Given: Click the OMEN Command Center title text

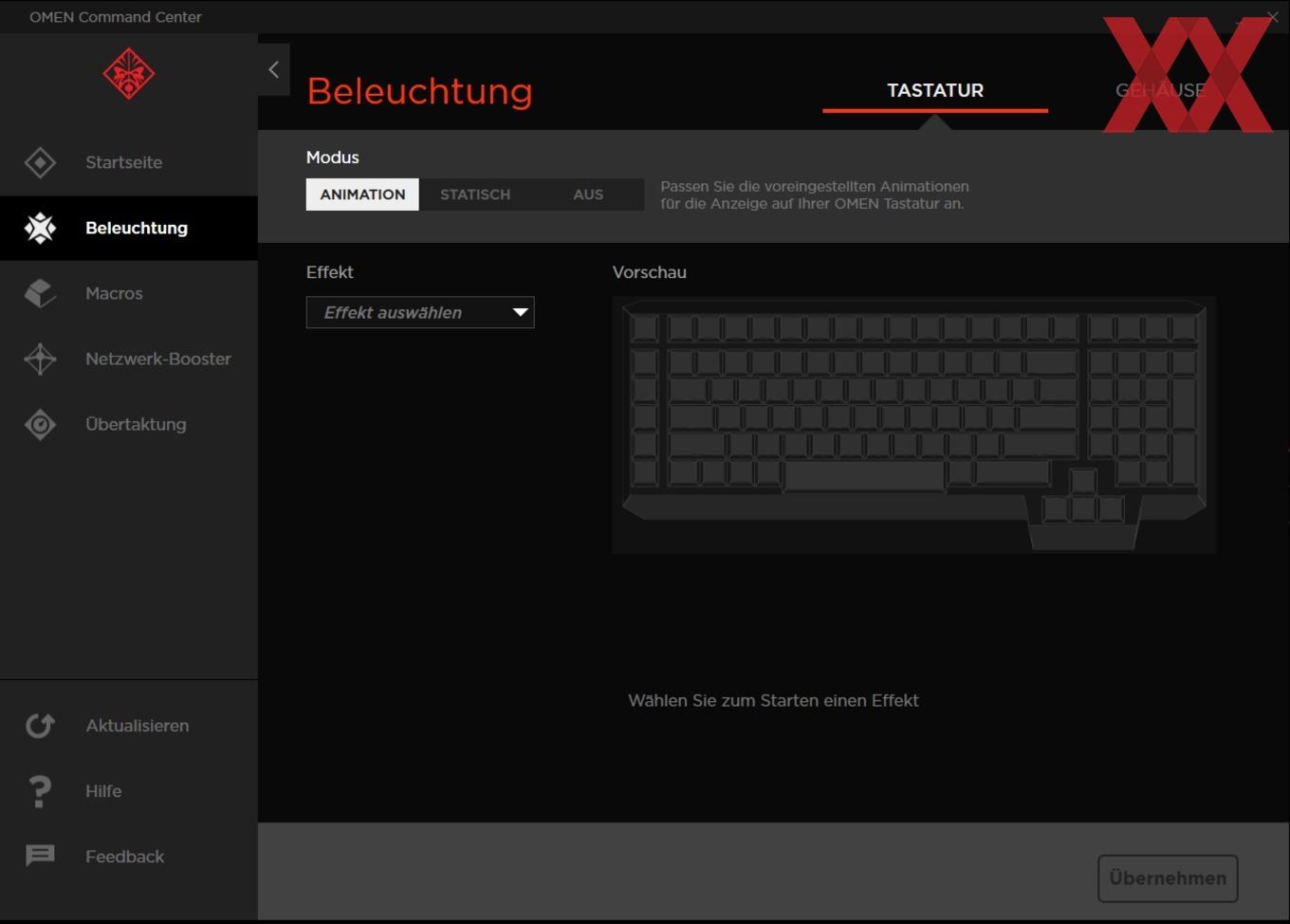Looking at the screenshot, I should [116, 17].
